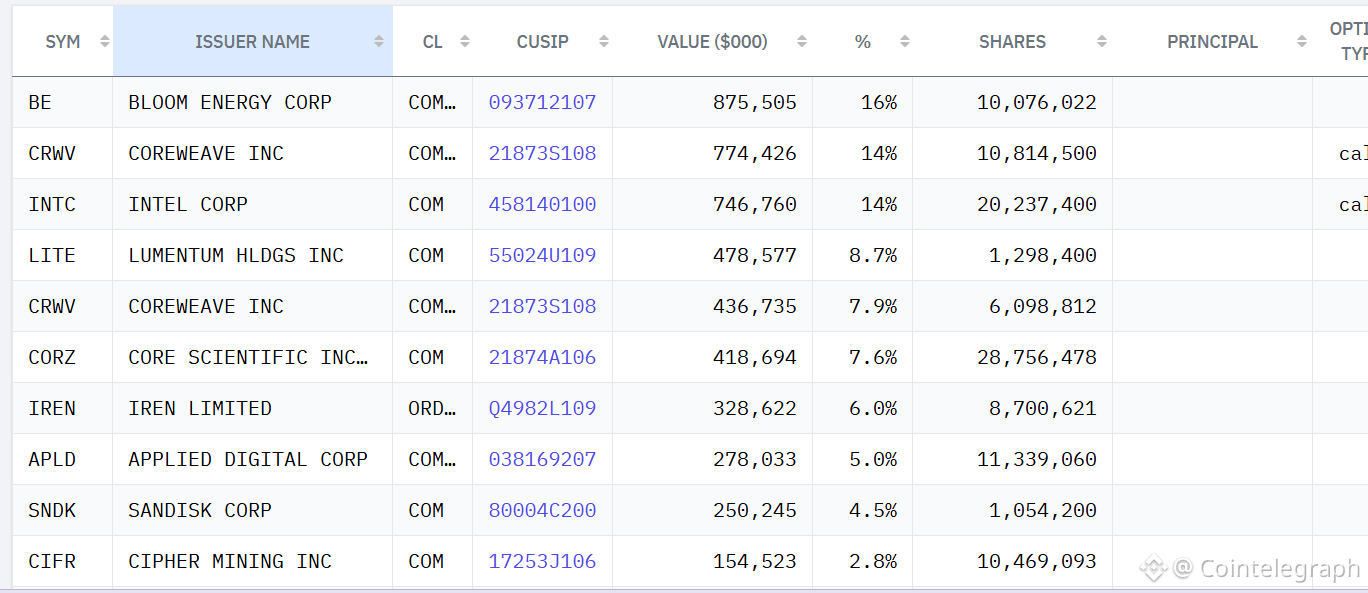Click IREN LIMITED issuer name
Viewport: 1368px width, 593px height.
click(200, 408)
